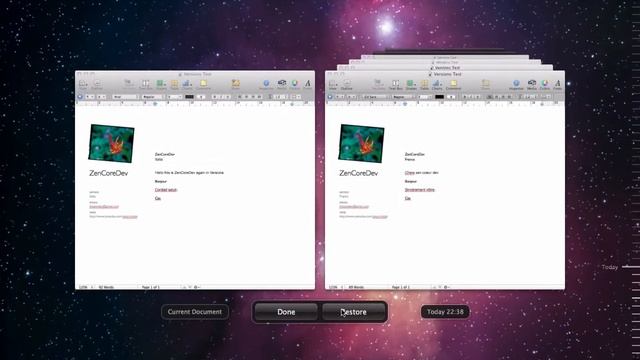Open Media browser icon in current document window

point(282,84)
